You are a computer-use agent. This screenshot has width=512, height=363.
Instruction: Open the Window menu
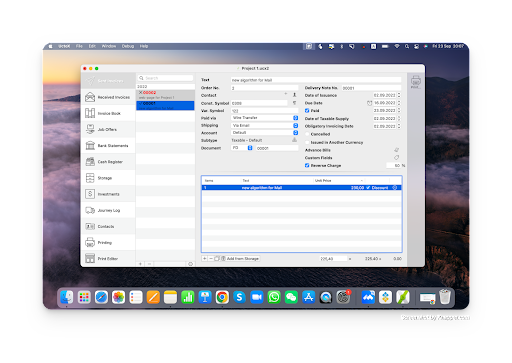click(109, 46)
